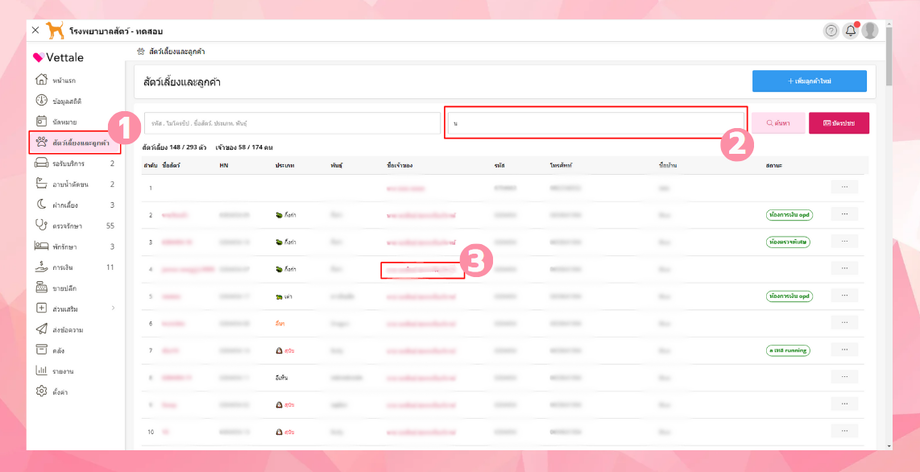Open the help question mark icon

831,31
